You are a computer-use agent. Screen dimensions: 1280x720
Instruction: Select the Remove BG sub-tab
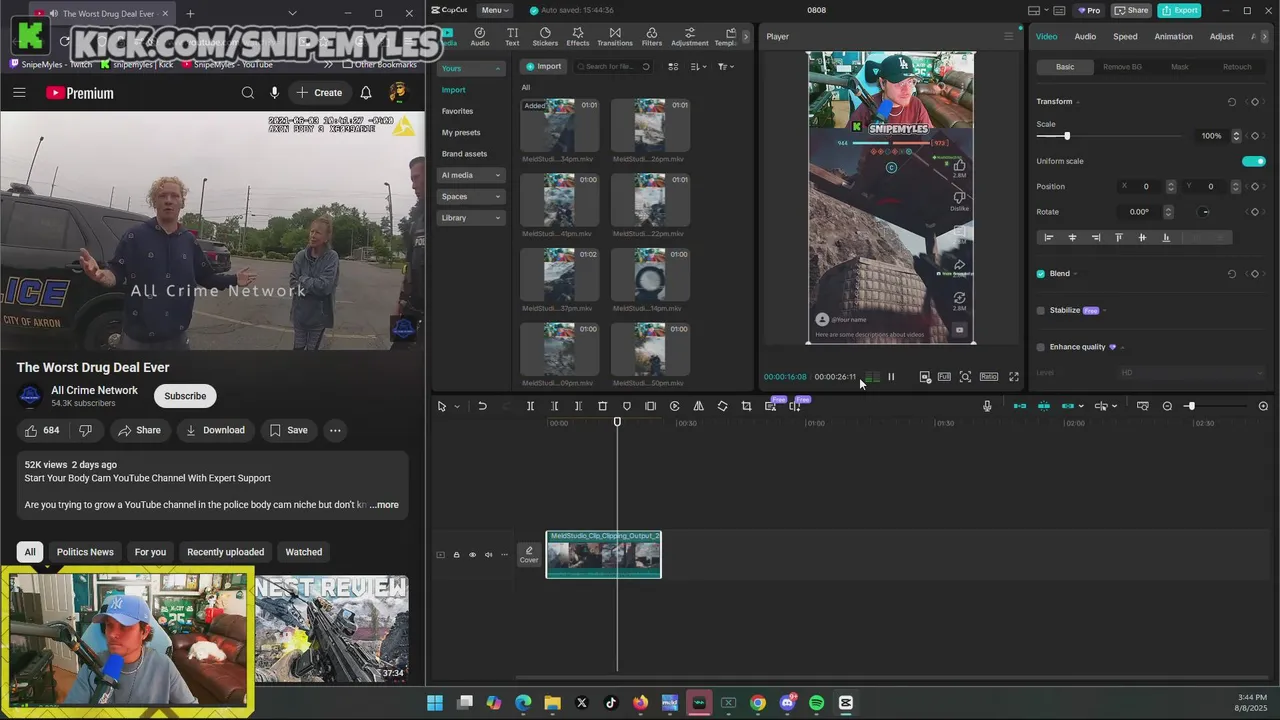(x=1122, y=67)
